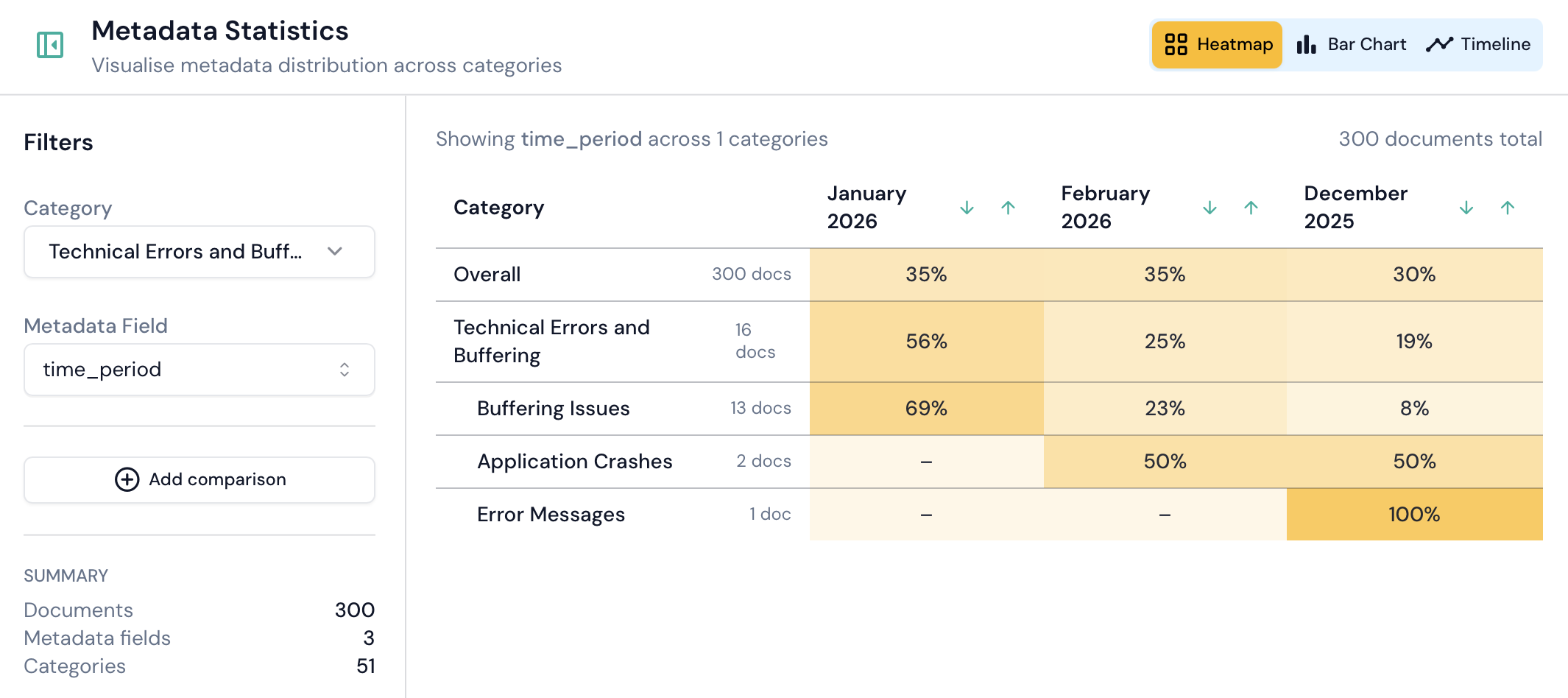Select the Buffering Issues subcategory row
The height and width of the screenshot is (698, 1568).
pos(553,409)
